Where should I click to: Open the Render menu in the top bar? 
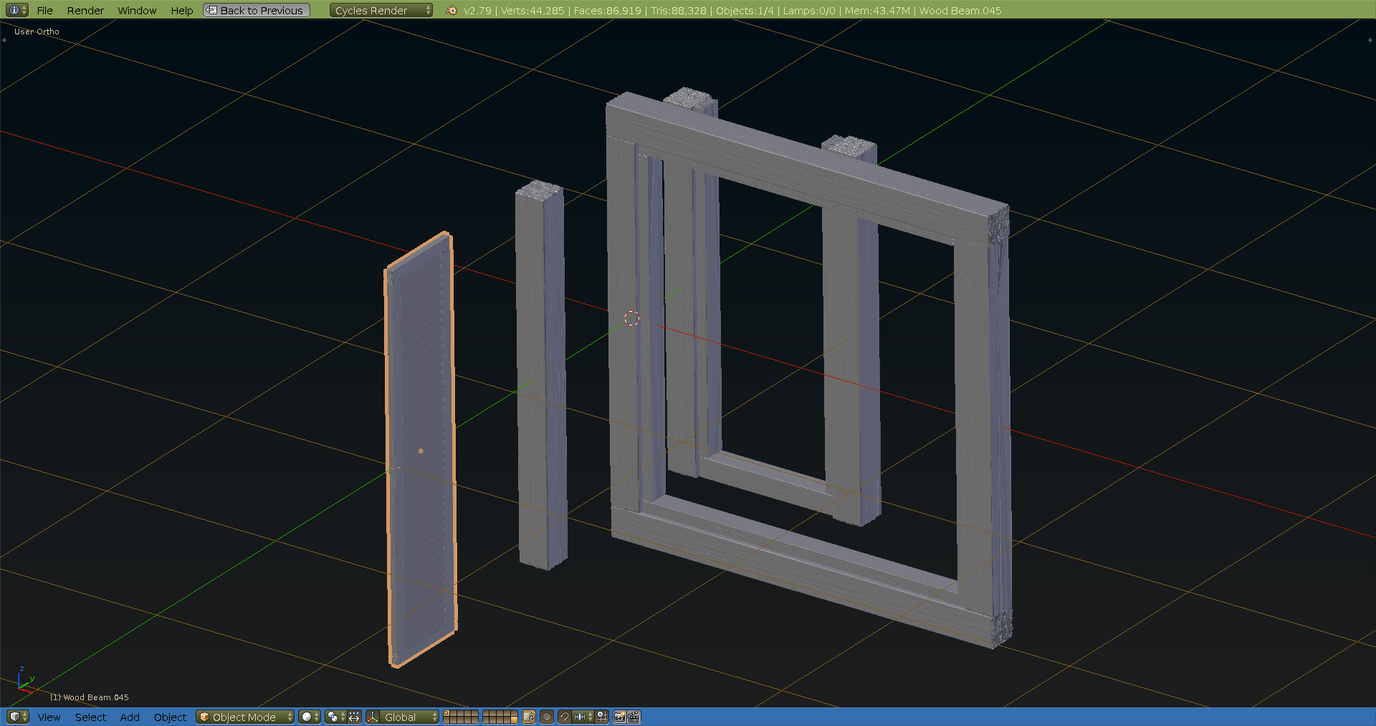point(85,10)
